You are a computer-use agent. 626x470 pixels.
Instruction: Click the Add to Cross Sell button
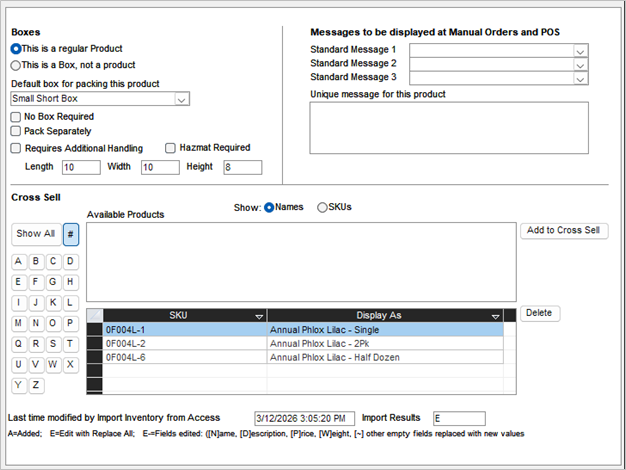[x=564, y=231]
